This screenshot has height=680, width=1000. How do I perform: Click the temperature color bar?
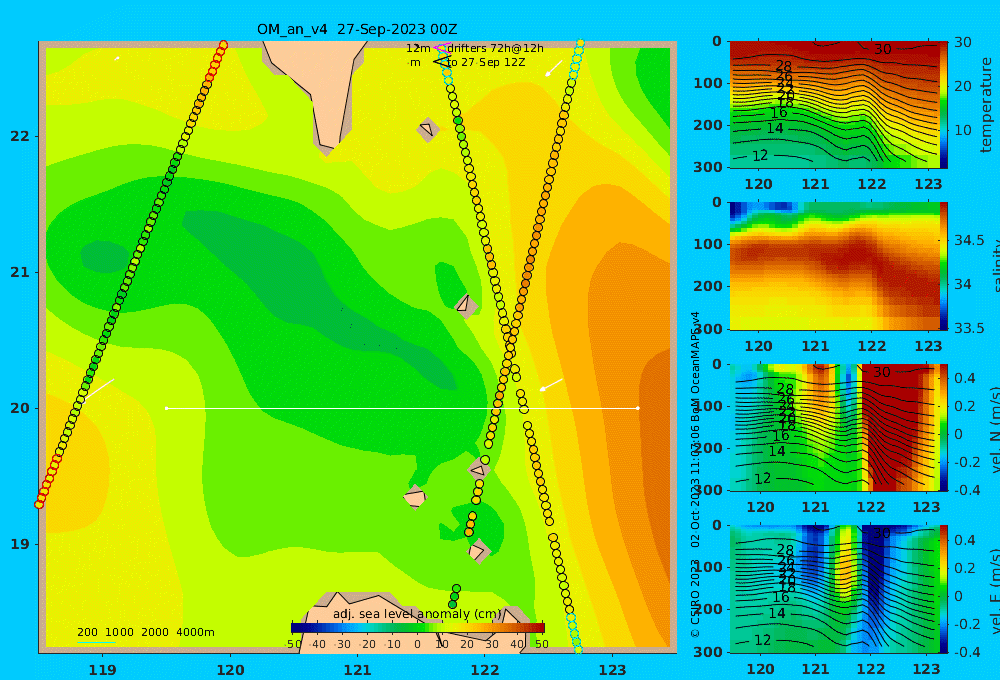[943, 105]
